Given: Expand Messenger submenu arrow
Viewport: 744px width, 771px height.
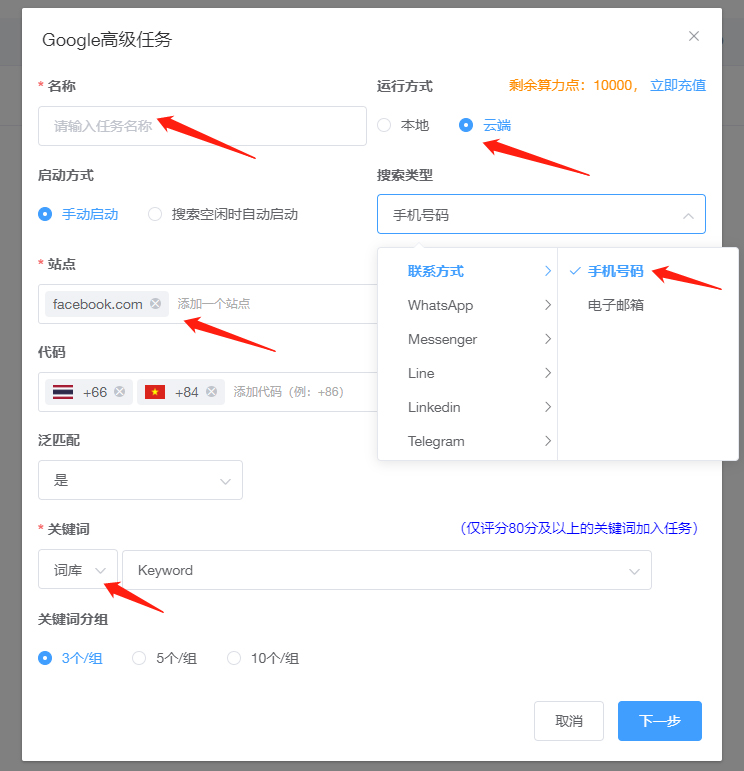Looking at the screenshot, I should 548,339.
